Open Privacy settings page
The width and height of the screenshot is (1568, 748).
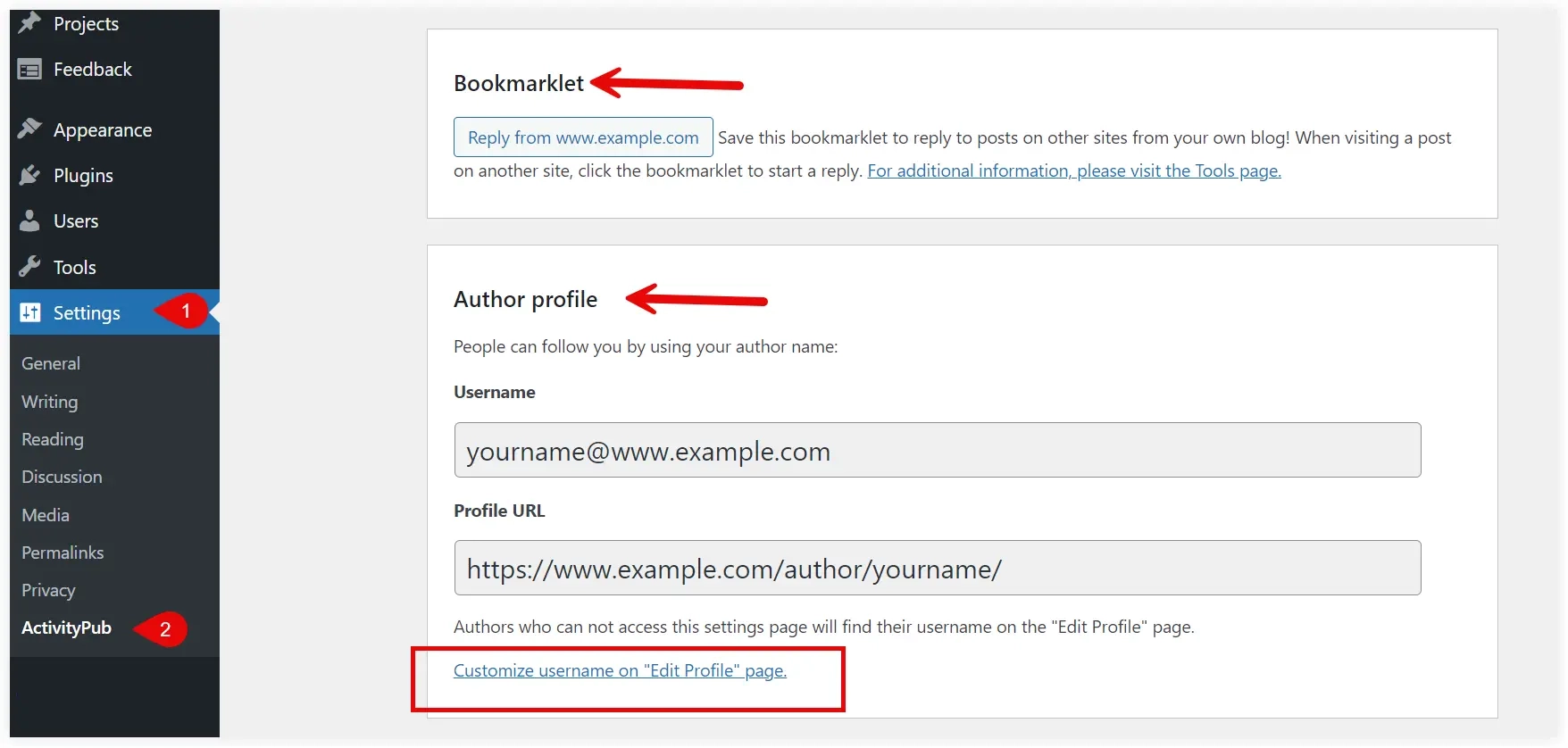pyautogui.click(x=48, y=590)
